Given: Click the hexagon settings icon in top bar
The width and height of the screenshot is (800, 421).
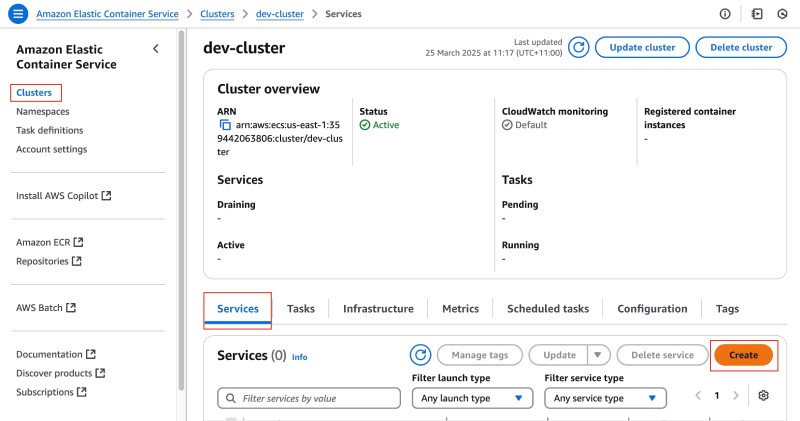Looking at the screenshot, I should click(x=782, y=14).
